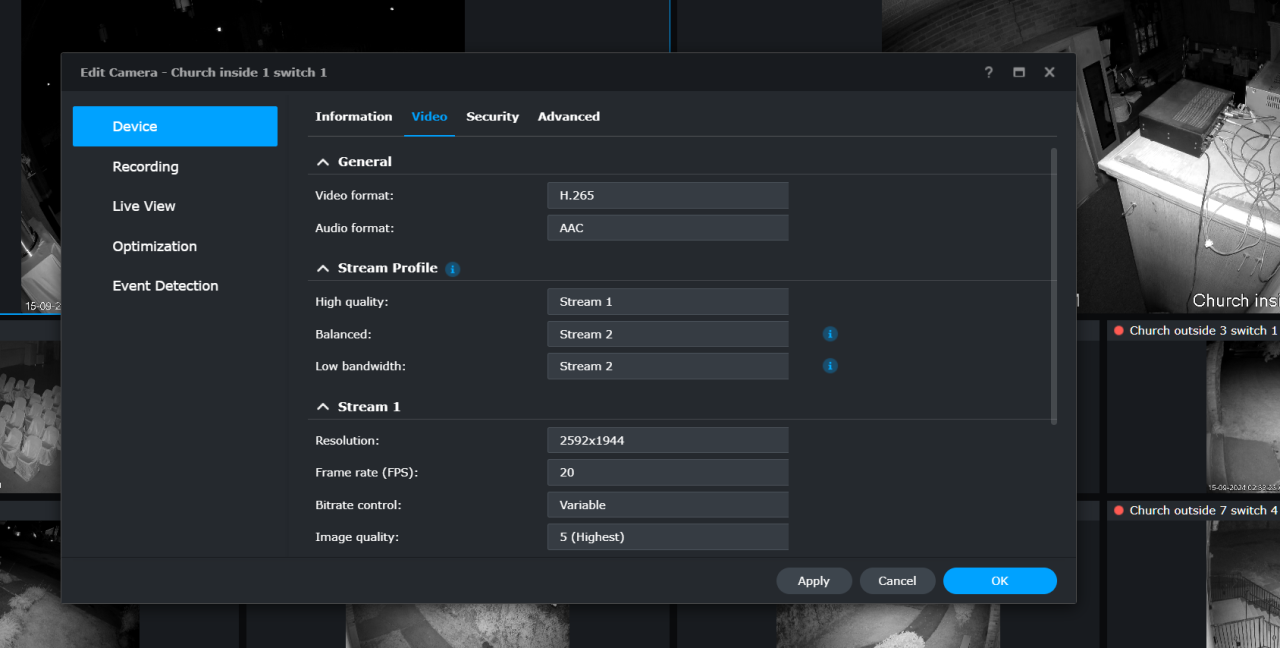Collapse the Stream 1 section
1280x648 pixels.
coord(322,406)
